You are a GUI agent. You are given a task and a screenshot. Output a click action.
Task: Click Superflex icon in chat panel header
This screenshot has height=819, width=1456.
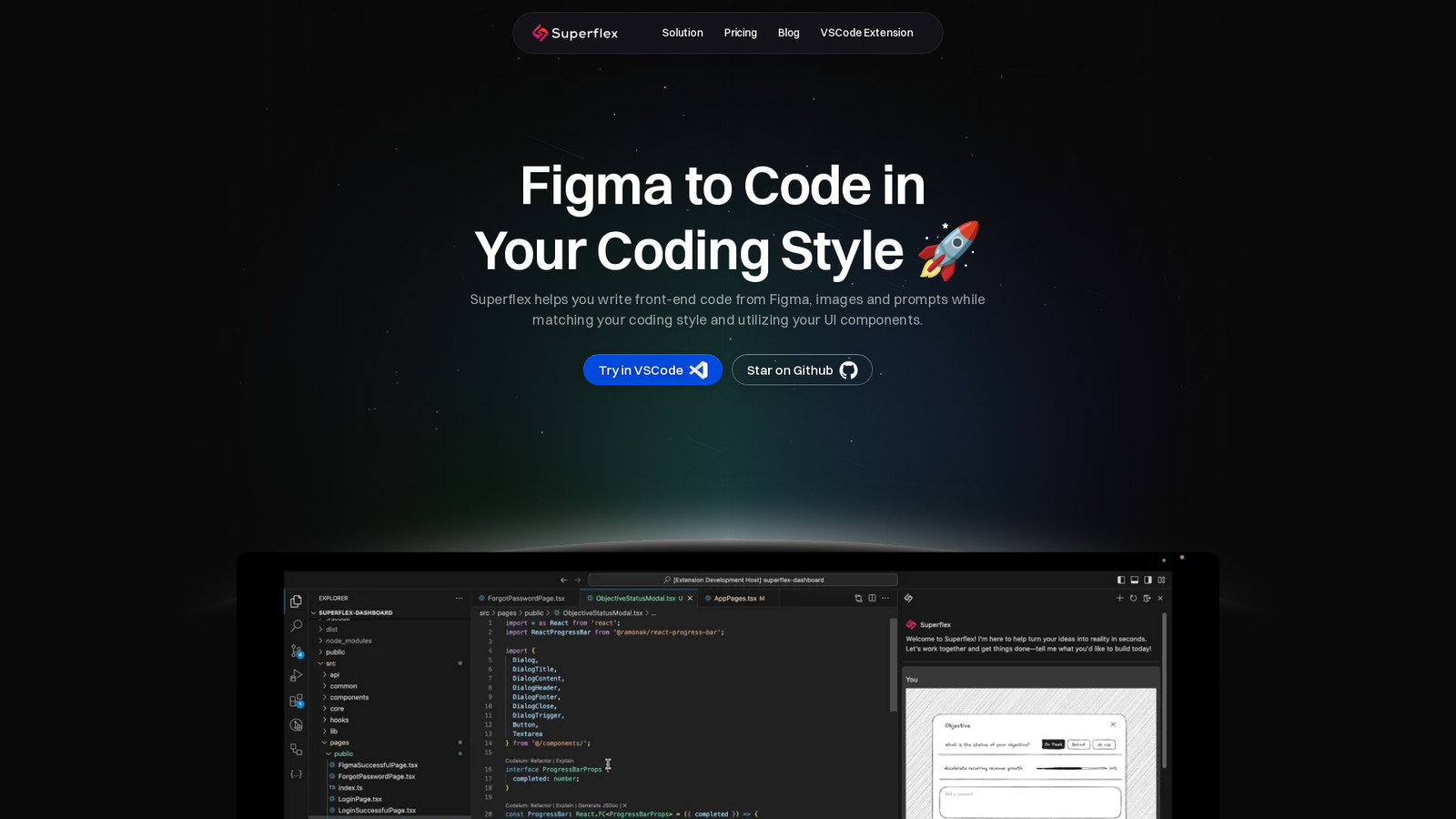click(908, 598)
